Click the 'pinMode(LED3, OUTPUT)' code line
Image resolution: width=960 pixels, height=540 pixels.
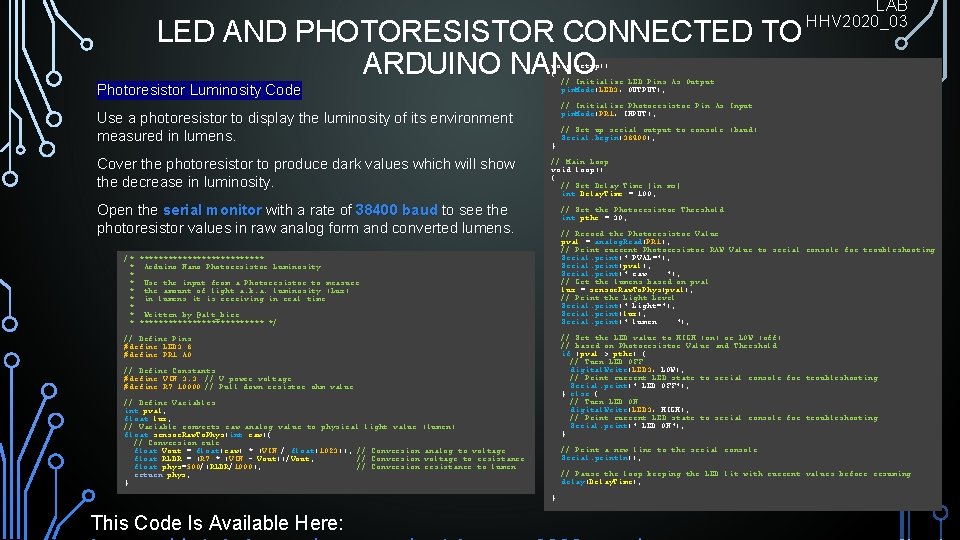[x=613, y=90]
